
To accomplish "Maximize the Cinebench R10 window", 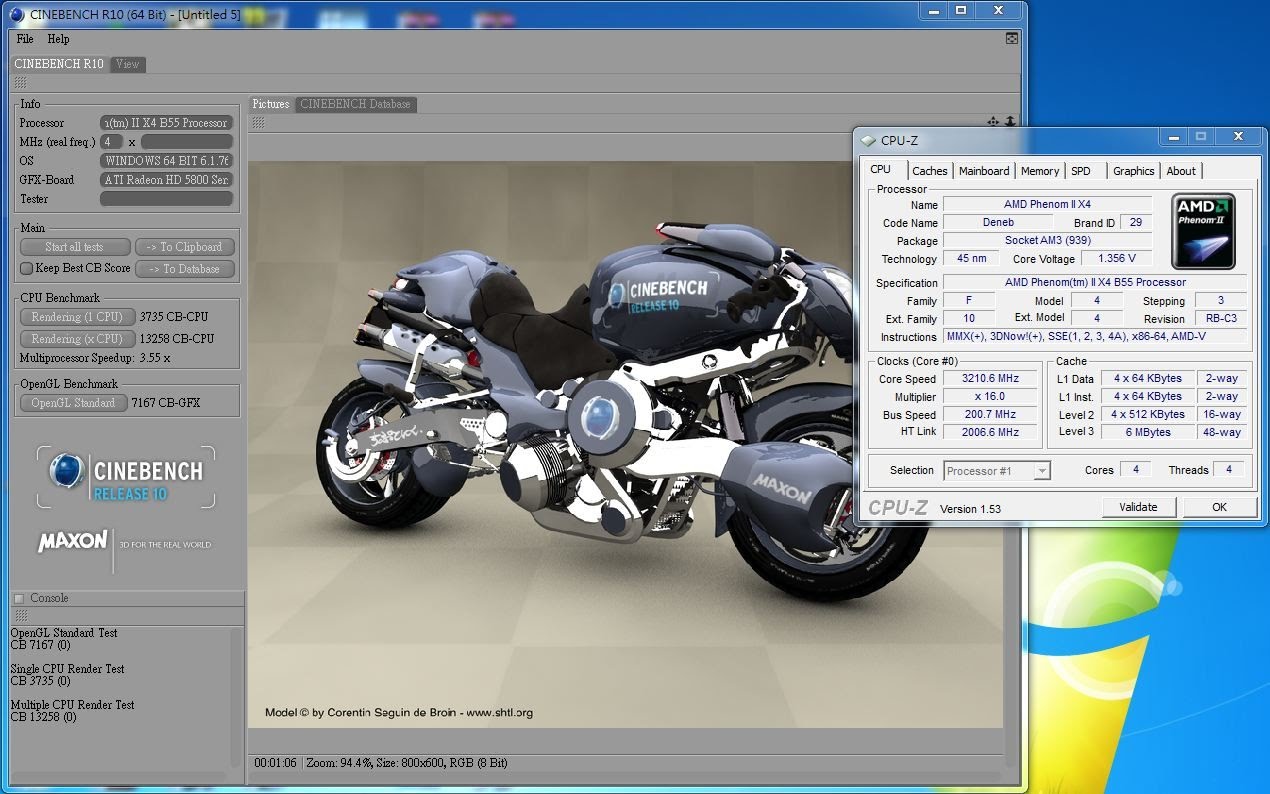I will coord(961,10).
